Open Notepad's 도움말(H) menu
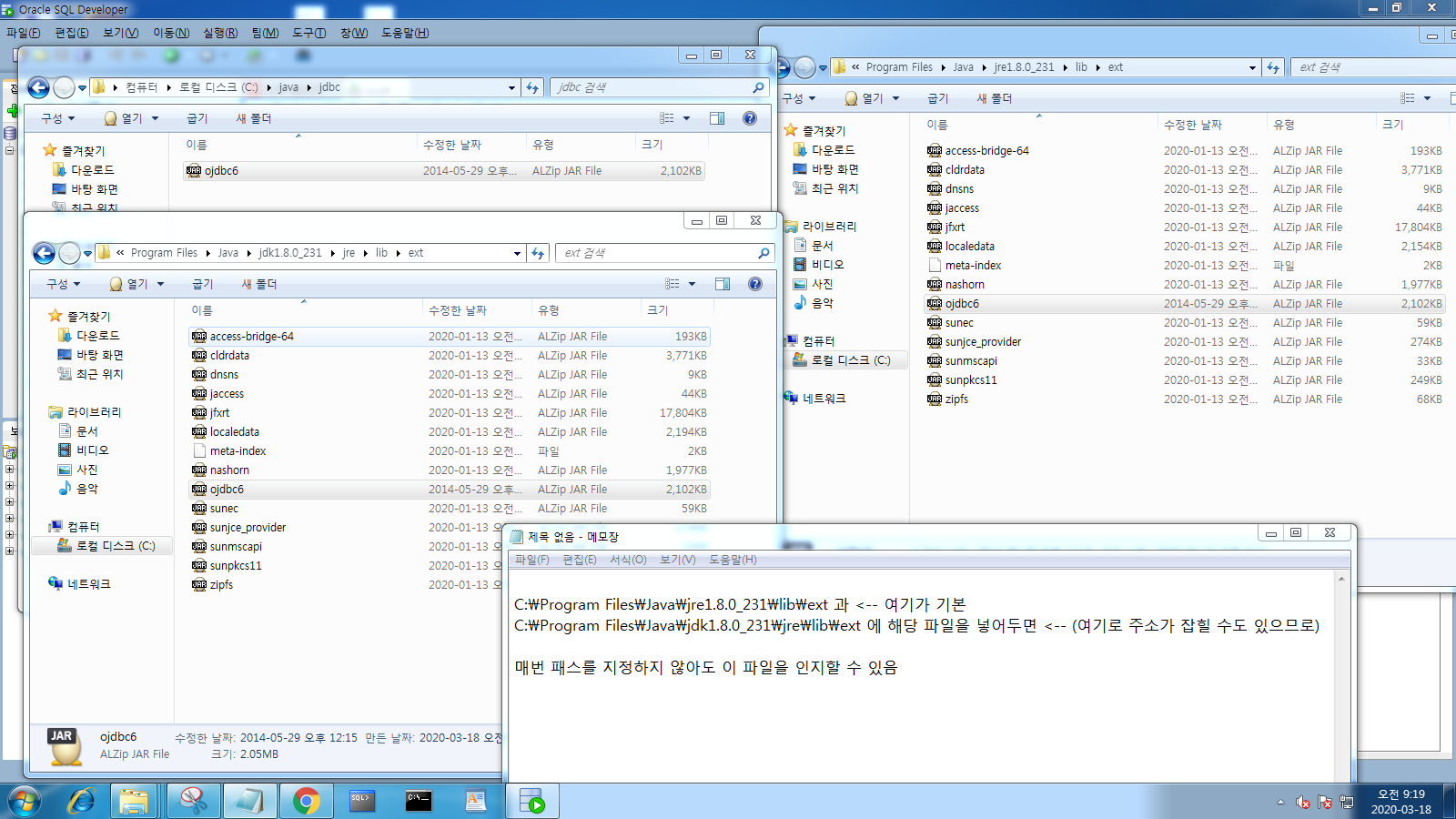This screenshot has height=819, width=1456. (x=733, y=560)
